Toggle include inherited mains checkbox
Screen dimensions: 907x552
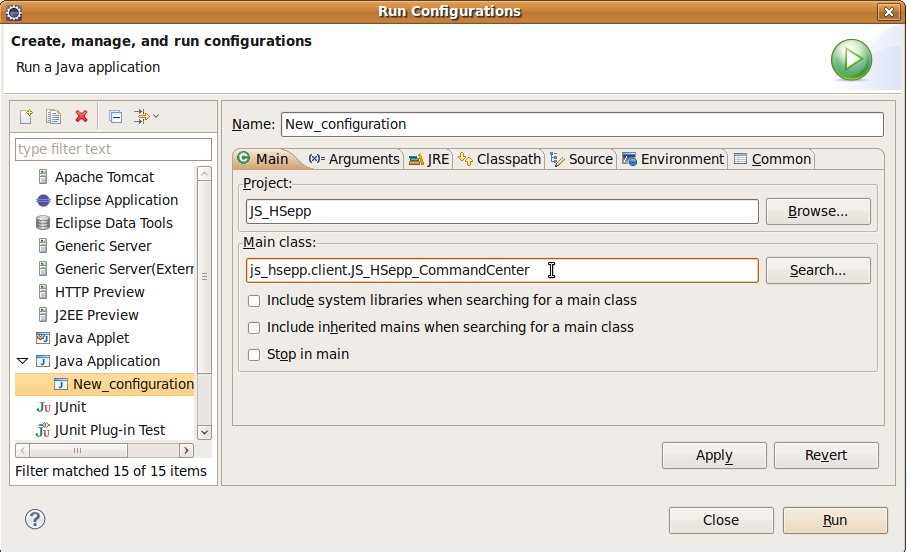(254, 327)
